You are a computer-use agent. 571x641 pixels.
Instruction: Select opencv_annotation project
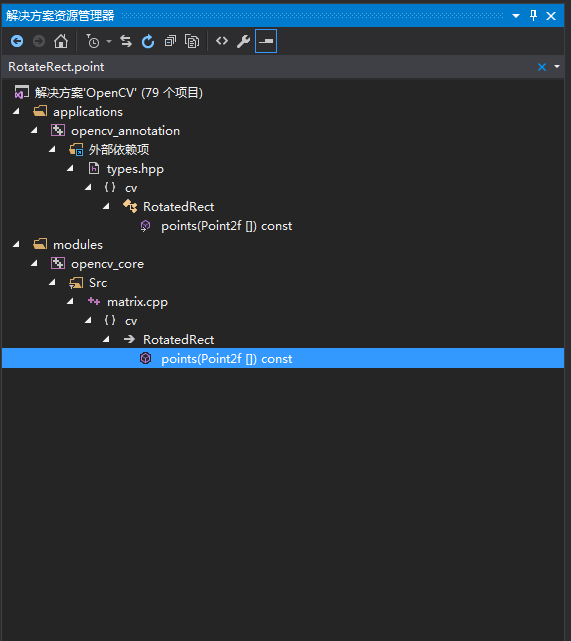125,131
